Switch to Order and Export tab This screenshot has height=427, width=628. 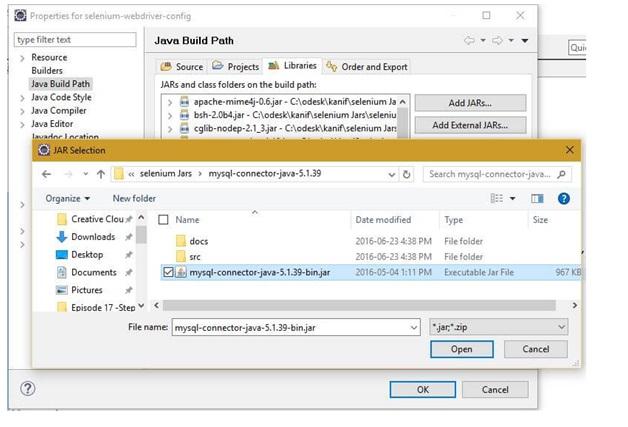click(366, 66)
